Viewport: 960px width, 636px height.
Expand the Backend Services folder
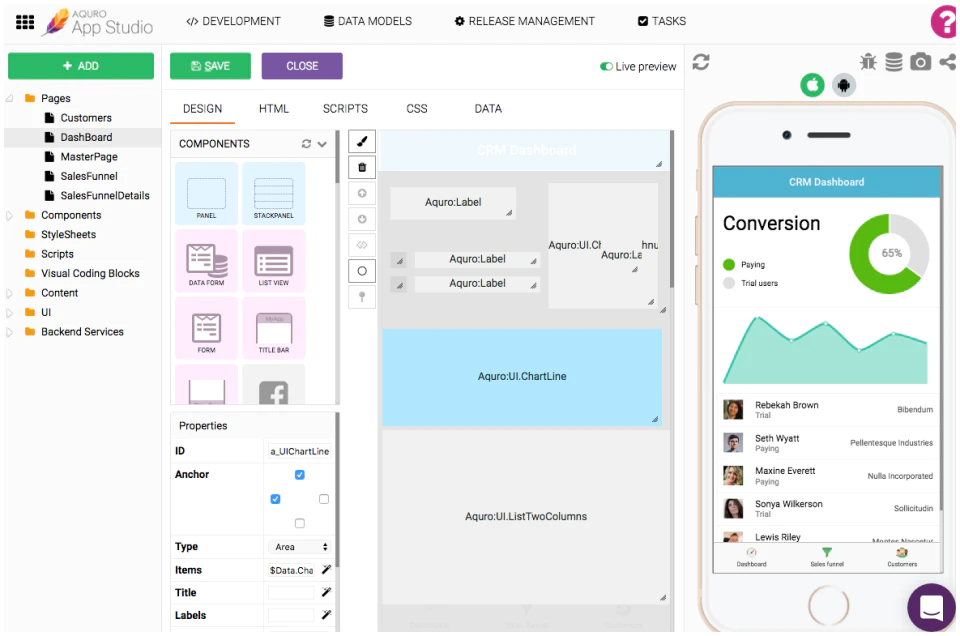pos(9,332)
